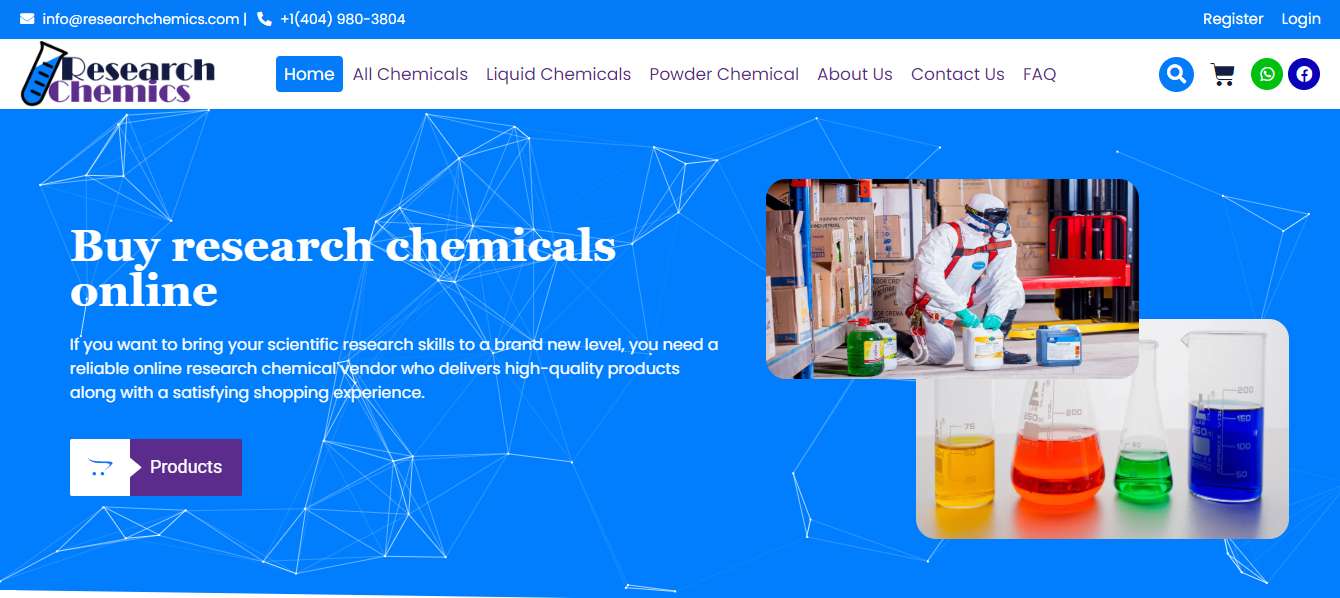Open the All Chemicals menu
The image size is (1340, 598).
click(410, 74)
